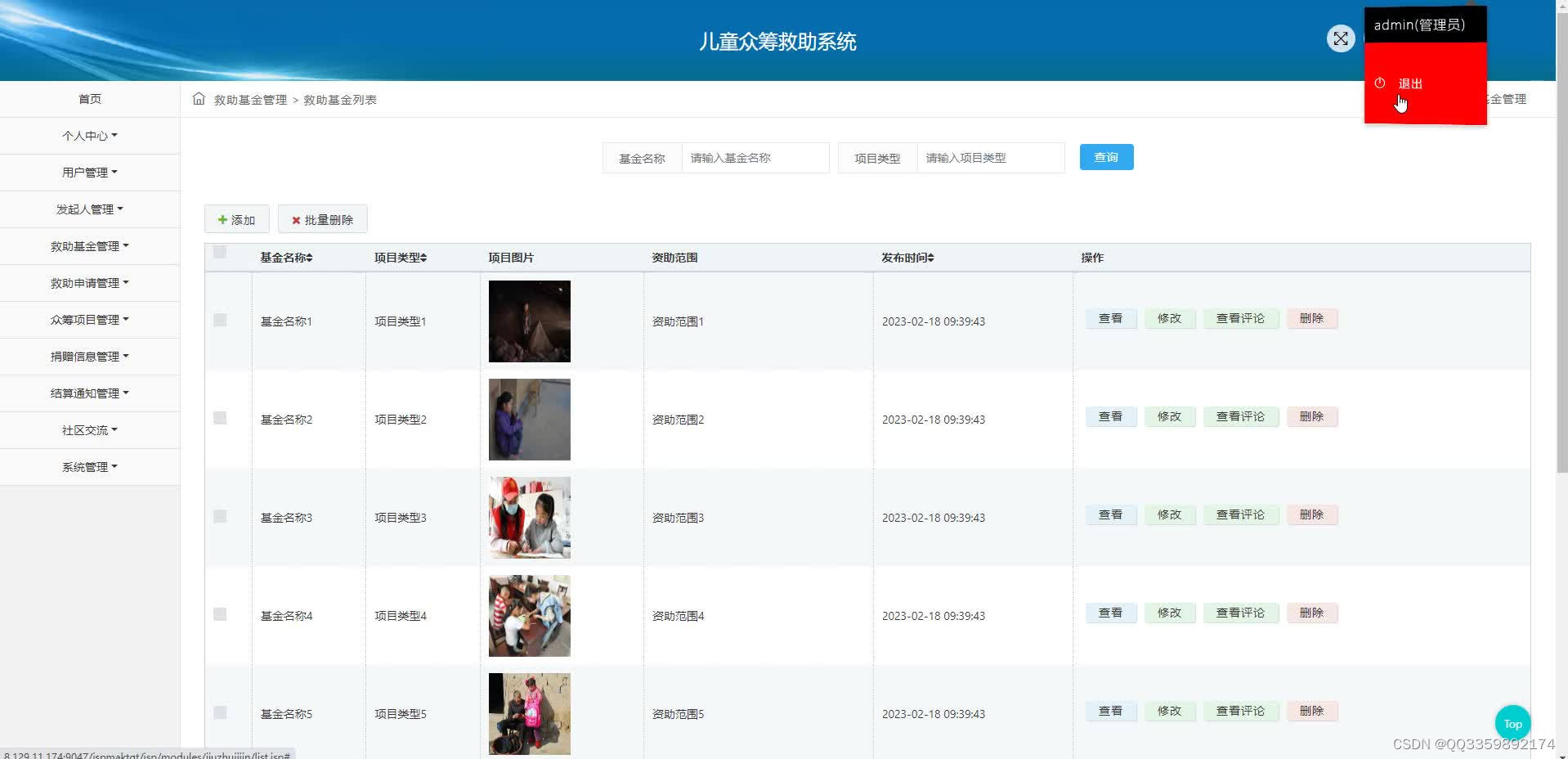Open the project image thumbnail for 基金名称5
1568x759 pixels.
click(x=530, y=714)
